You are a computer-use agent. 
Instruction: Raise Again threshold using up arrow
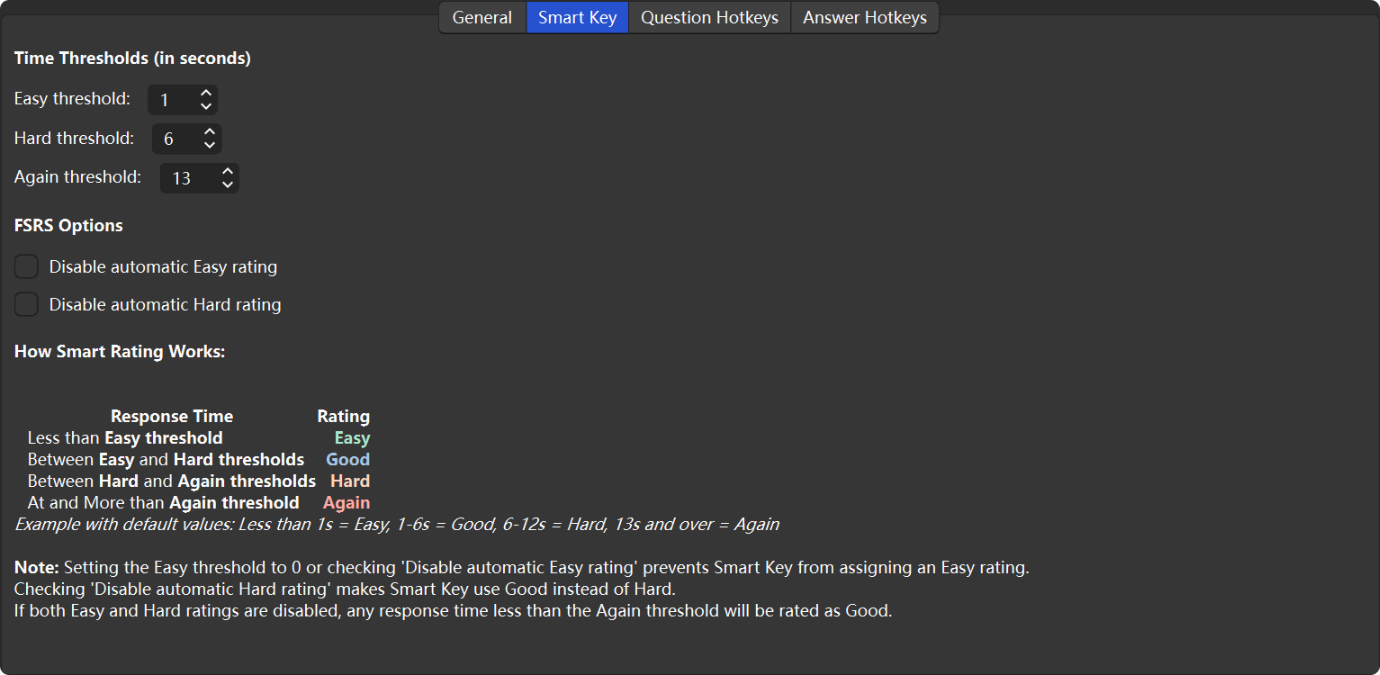point(228,172)
